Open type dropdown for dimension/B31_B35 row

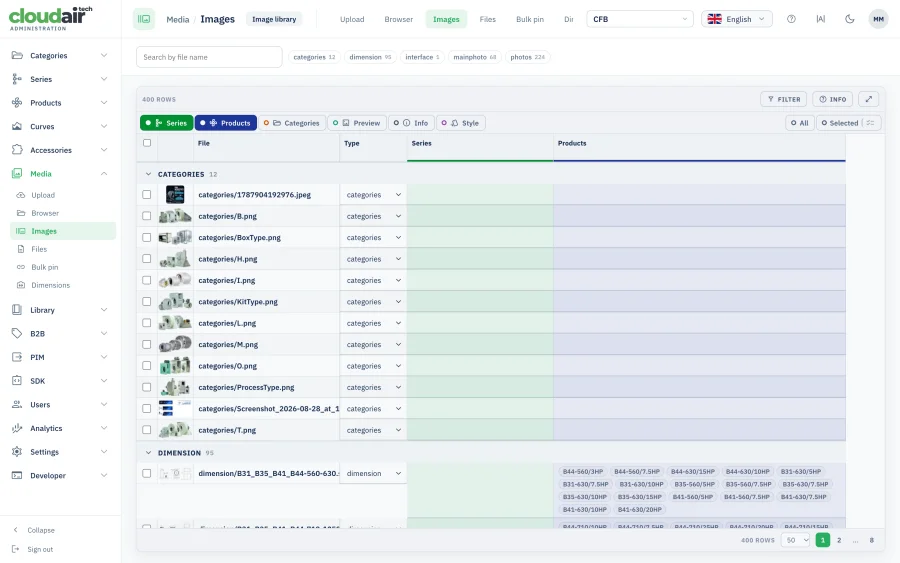373,473
